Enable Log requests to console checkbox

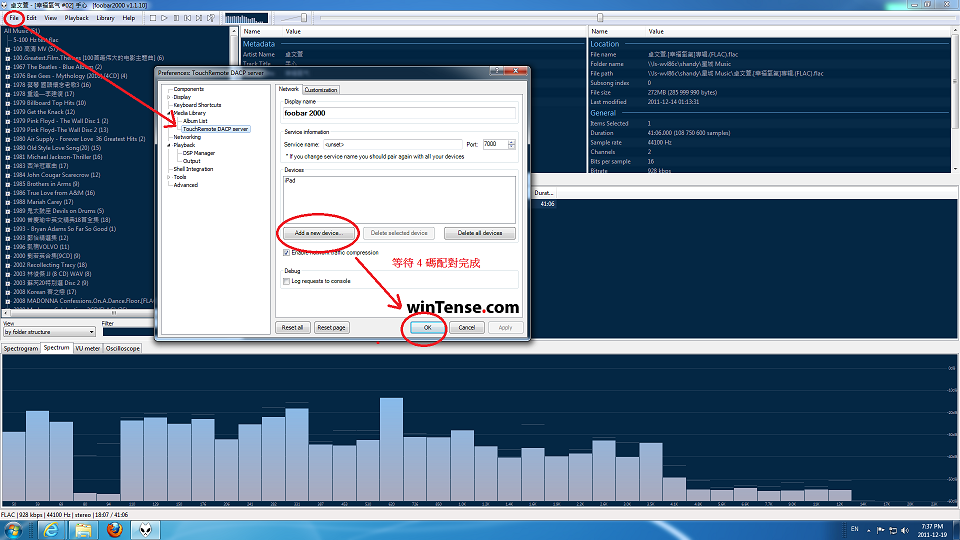tap(287, 281)
